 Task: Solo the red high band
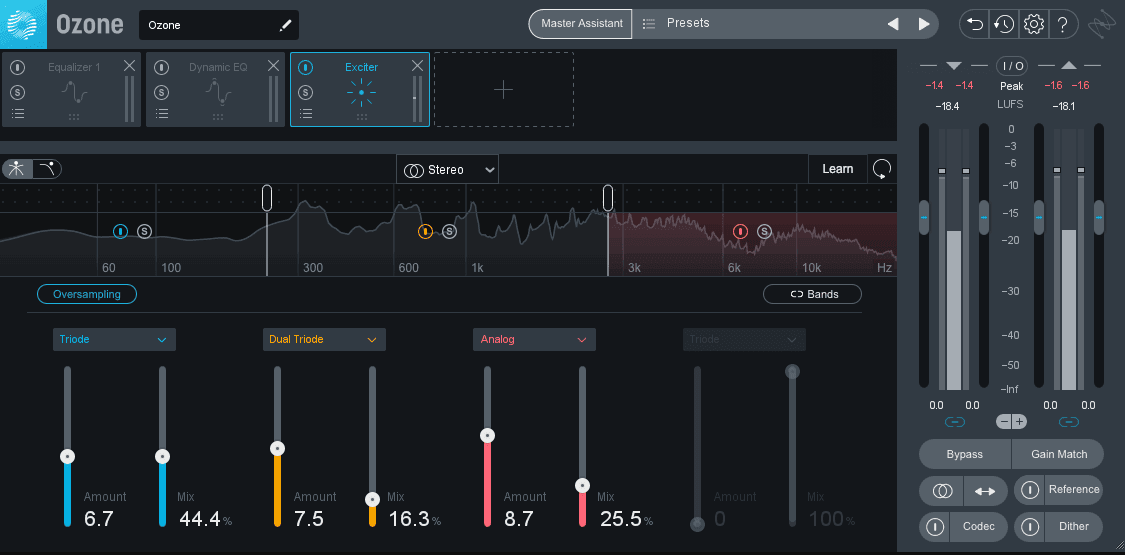(x=764, y=231)
